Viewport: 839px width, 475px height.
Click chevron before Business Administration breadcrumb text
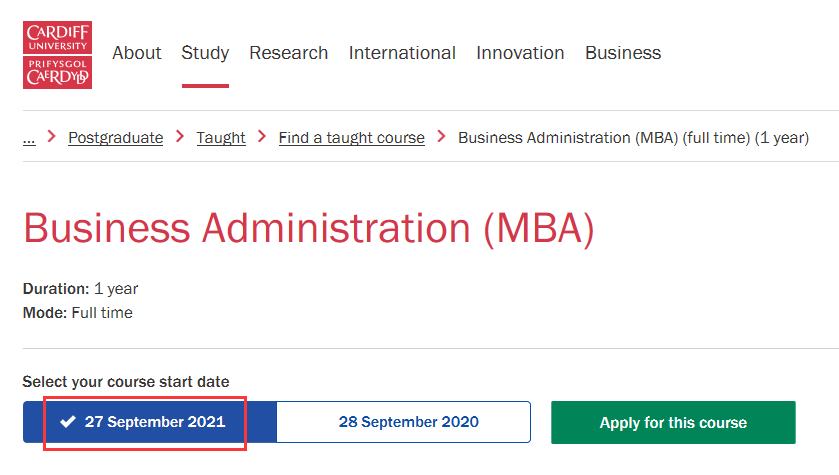click(x=441, y=136)
